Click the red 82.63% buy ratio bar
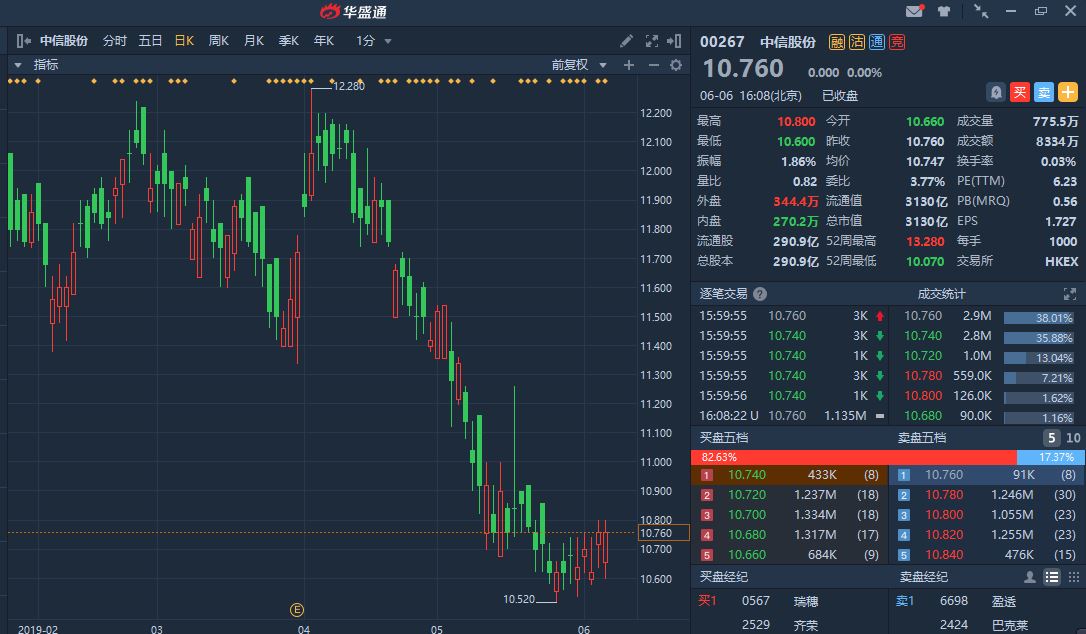Image resolution: width=1086 pixels, height=634 pixels. (x=853, y=457)
